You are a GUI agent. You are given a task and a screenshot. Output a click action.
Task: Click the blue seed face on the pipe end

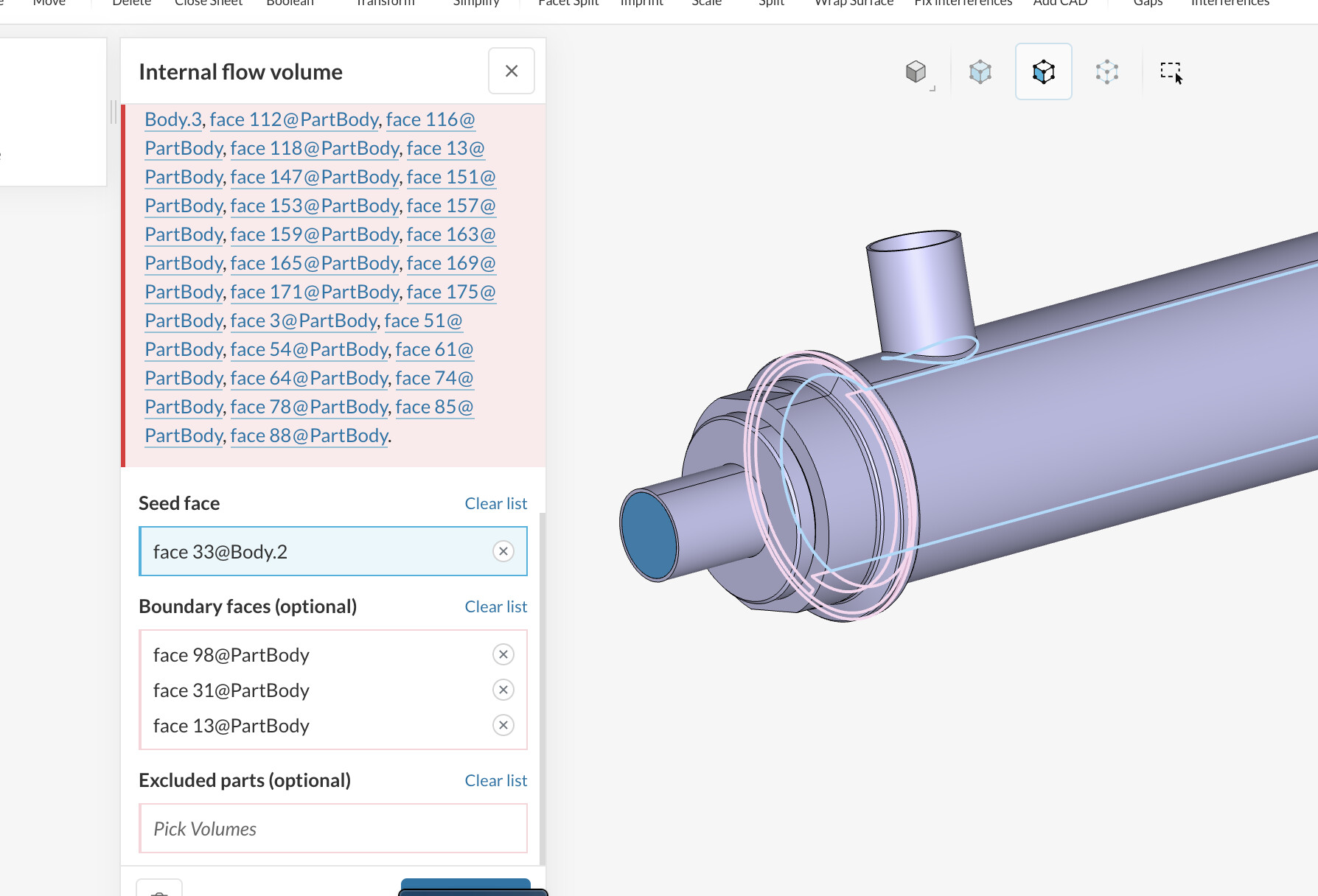click(x=648, y=536)
